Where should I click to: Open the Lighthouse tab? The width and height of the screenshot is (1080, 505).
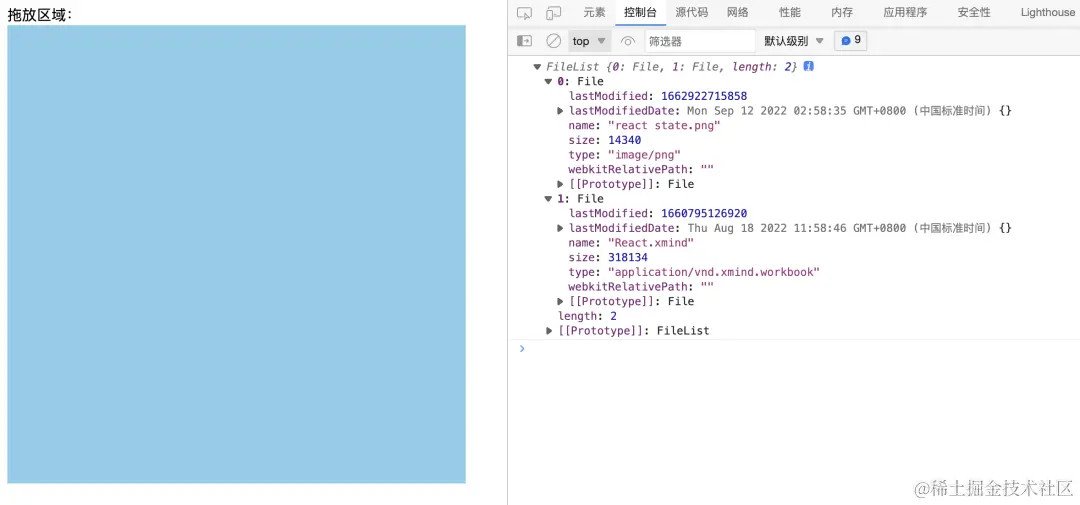click(1047, 12)
